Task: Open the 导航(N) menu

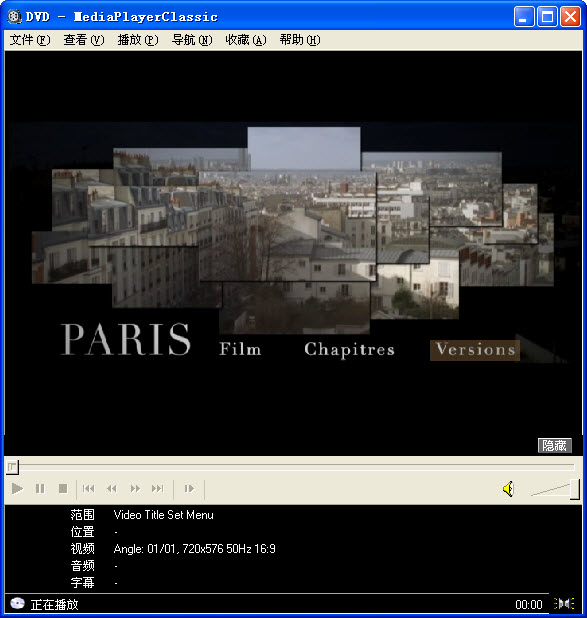Action: click(192, 40)
